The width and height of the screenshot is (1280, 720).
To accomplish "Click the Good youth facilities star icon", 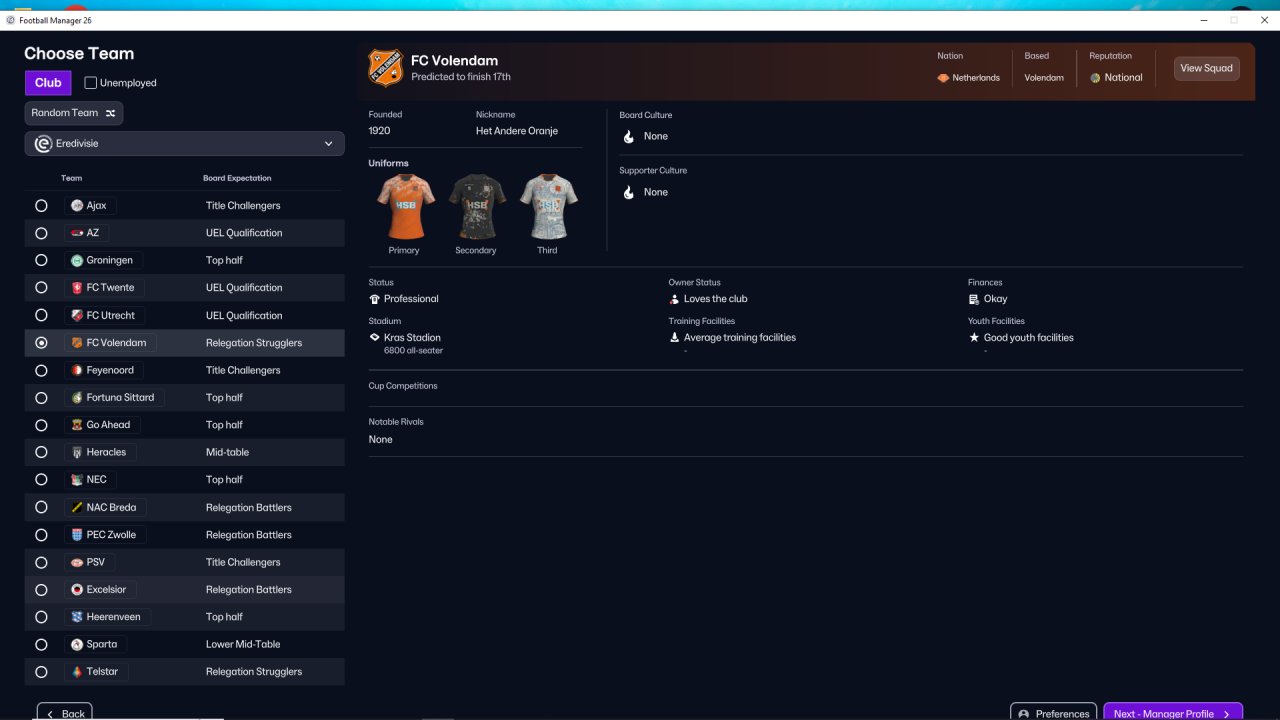I will (974, 338).
